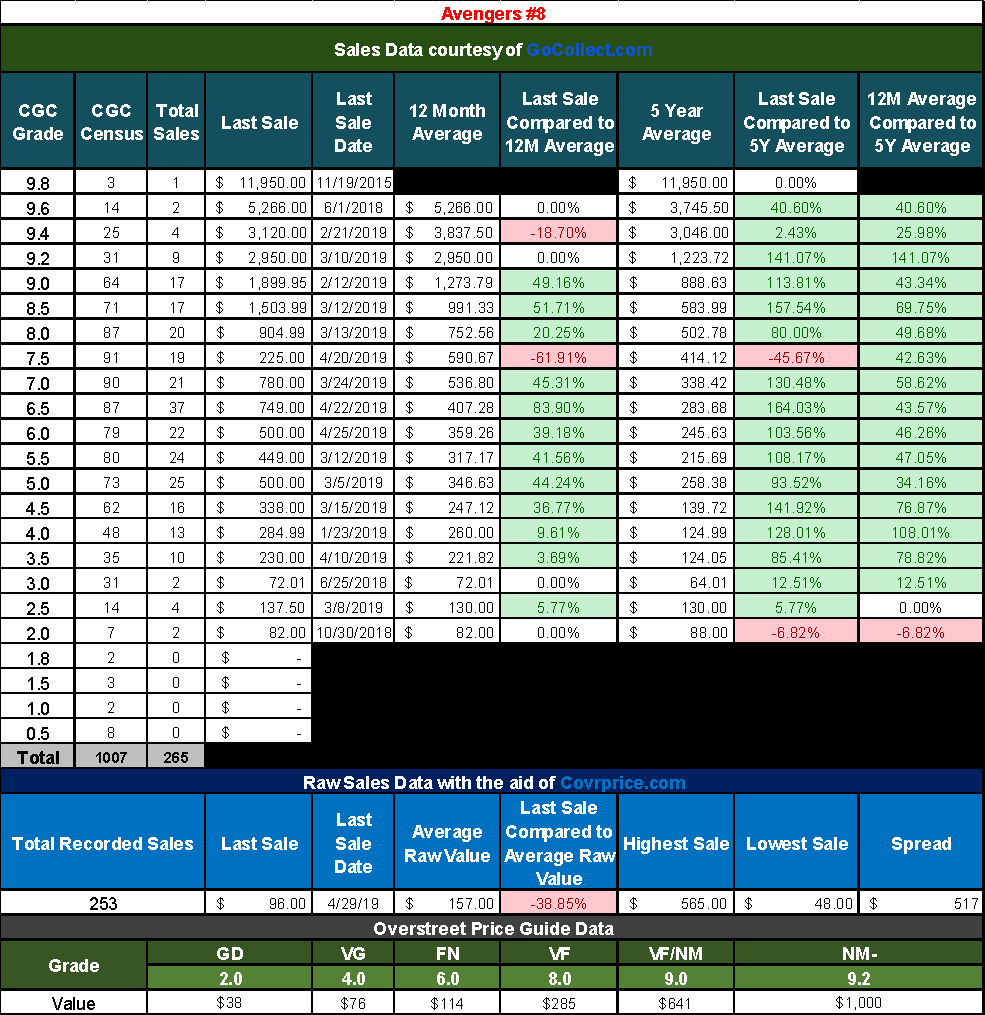Click the Total census value 1007
The image size is (985, 1015).
(x=111, y=757)
